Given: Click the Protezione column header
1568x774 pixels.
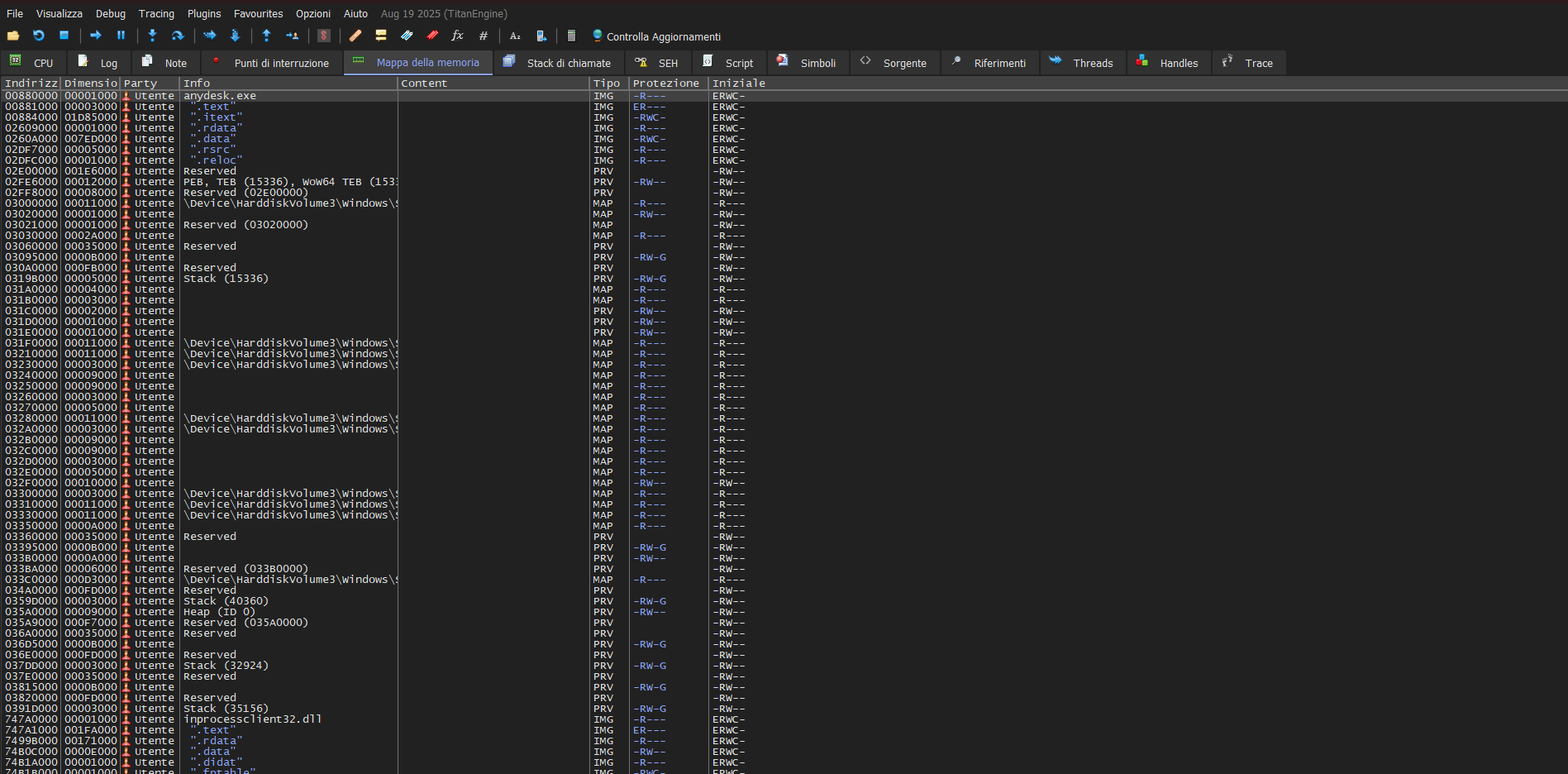Looking at the screenshot, I should pyautogui.click(x=665, y=84).
